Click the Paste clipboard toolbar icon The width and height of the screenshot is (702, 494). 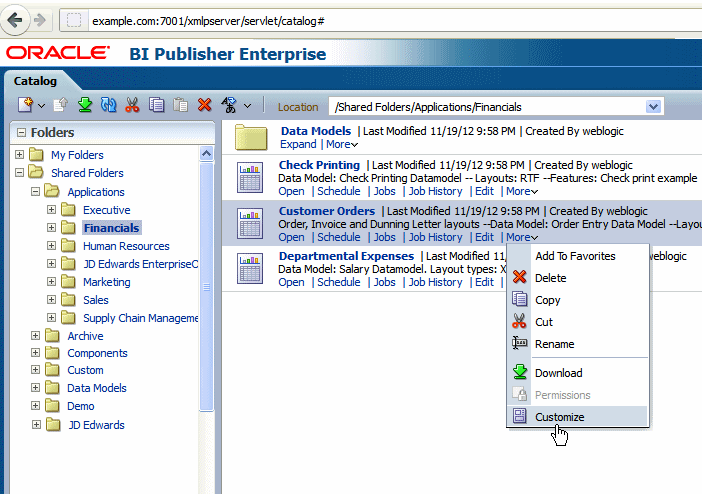(180, 105)
